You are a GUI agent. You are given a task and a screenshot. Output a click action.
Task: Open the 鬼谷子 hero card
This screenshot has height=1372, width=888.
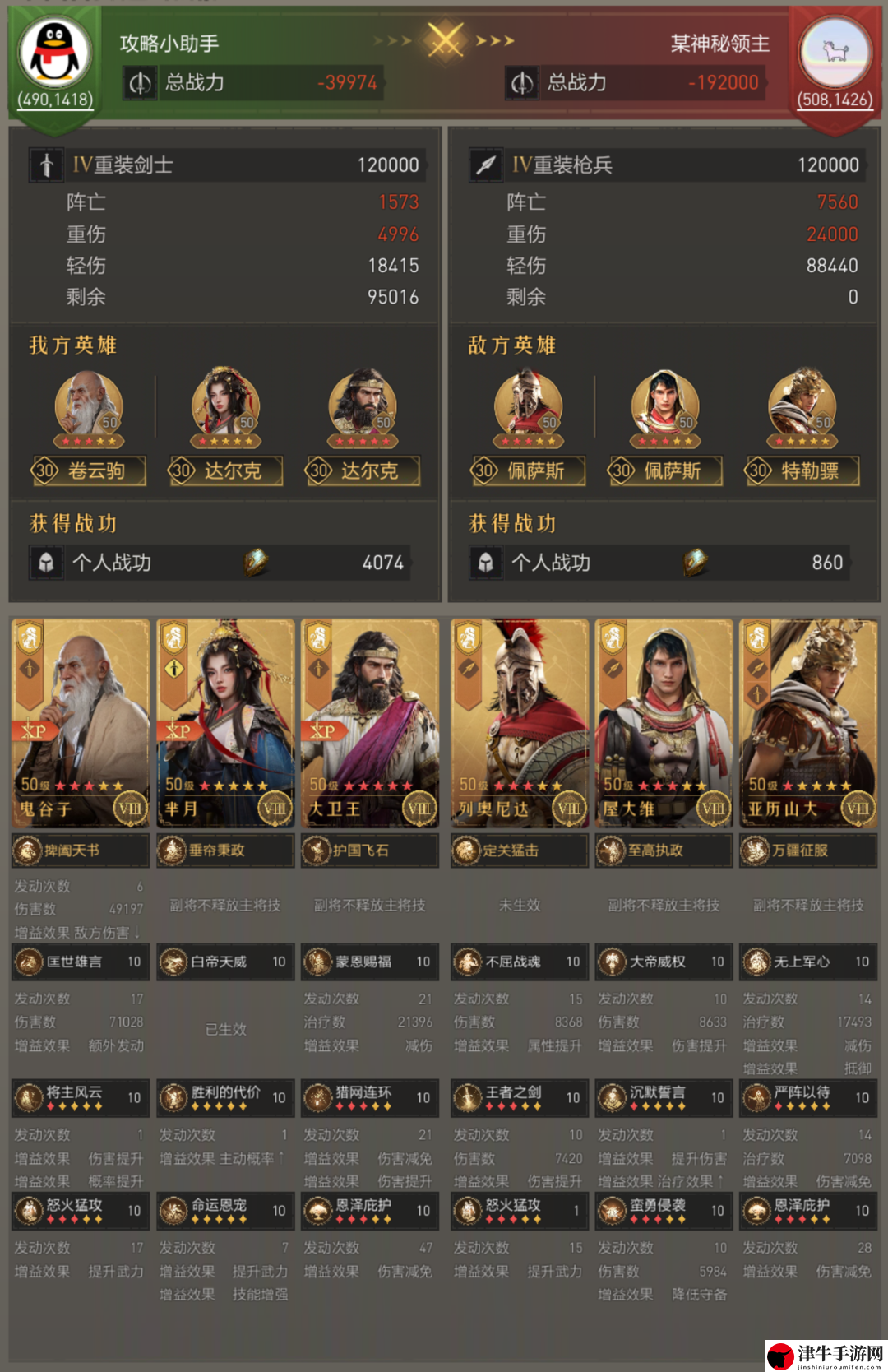click(80, 723)
